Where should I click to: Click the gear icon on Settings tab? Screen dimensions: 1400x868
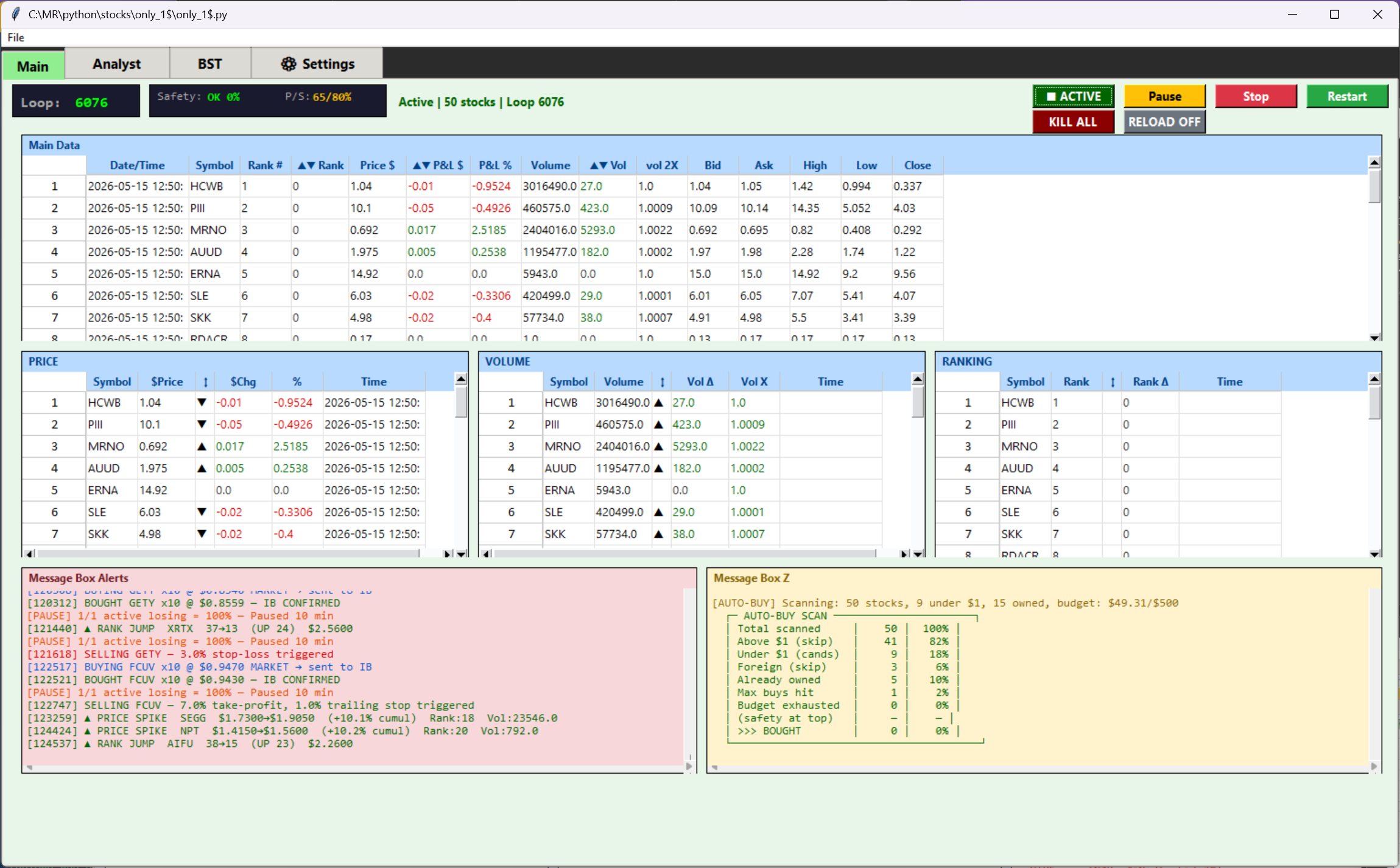point(288,64)
